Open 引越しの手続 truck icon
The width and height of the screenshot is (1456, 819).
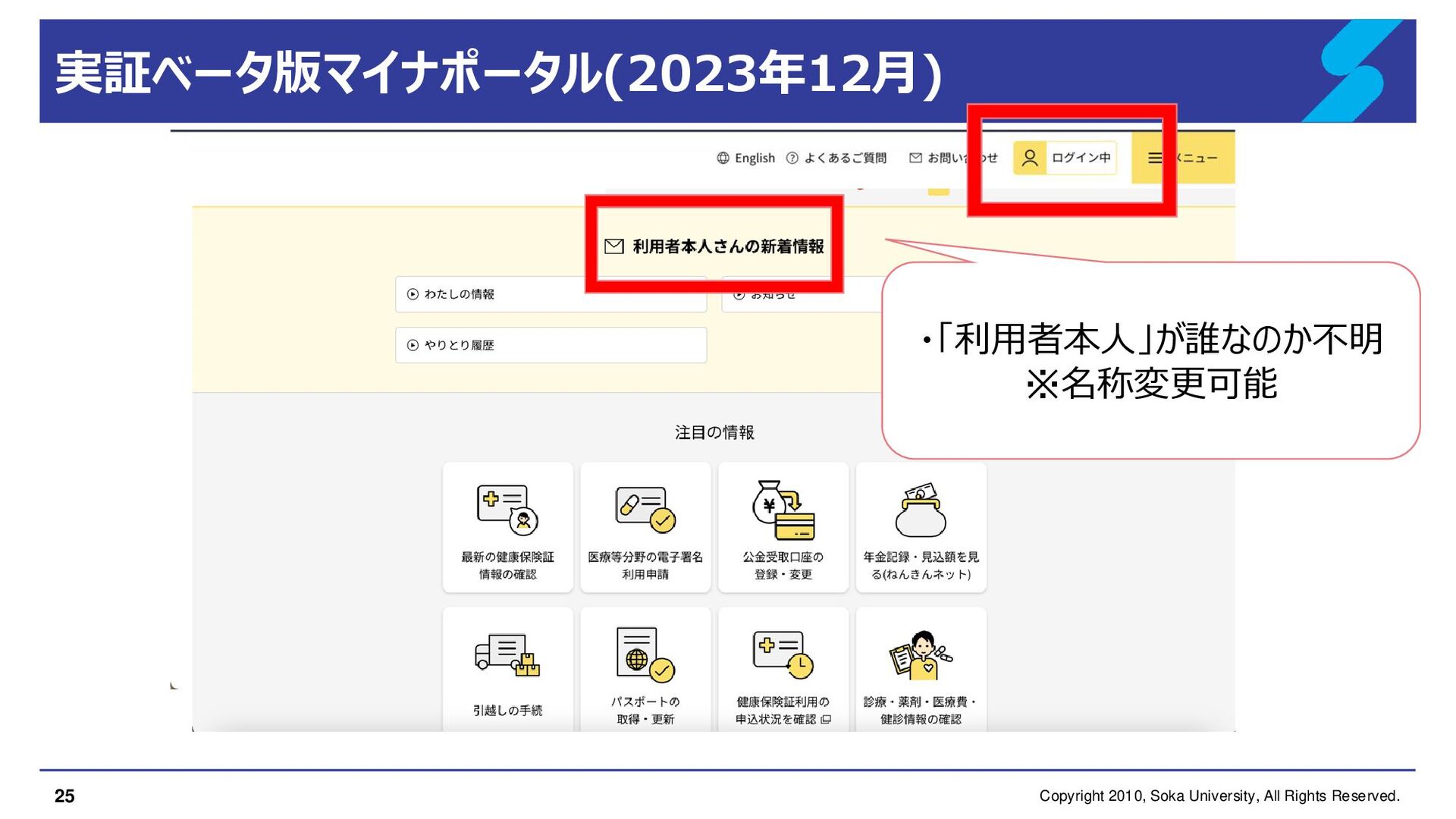[507, 655]
